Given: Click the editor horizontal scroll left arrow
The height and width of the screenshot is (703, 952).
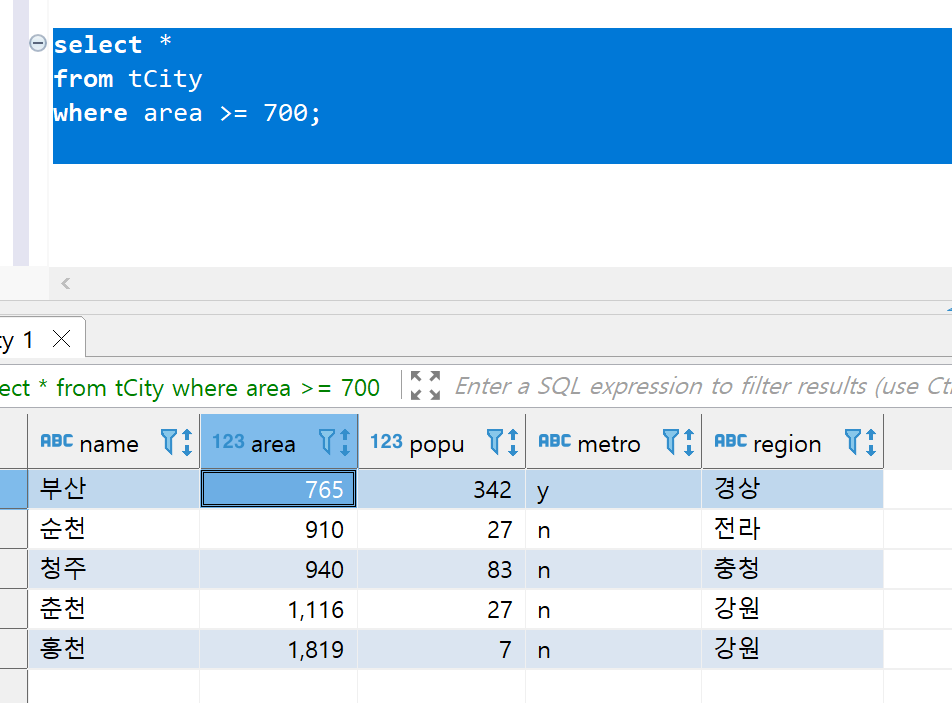Looking at the screenshot, I should click(x=66, y=284).
